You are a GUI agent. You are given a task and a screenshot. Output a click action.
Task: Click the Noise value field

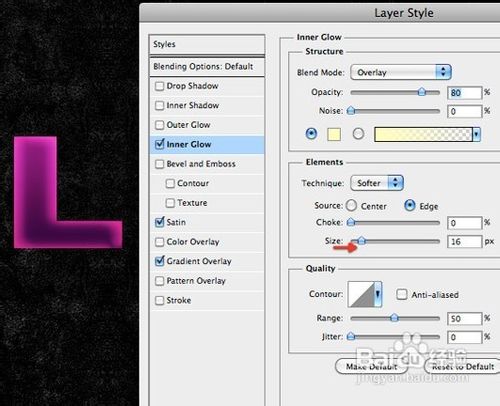click(465, 111)
